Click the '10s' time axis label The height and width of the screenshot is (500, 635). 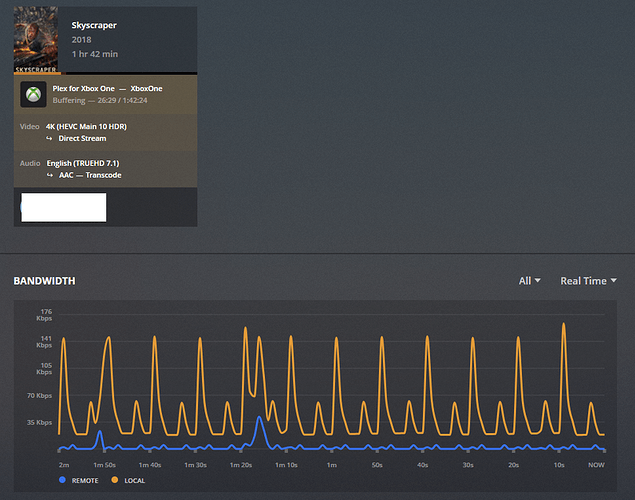point(559,465)
